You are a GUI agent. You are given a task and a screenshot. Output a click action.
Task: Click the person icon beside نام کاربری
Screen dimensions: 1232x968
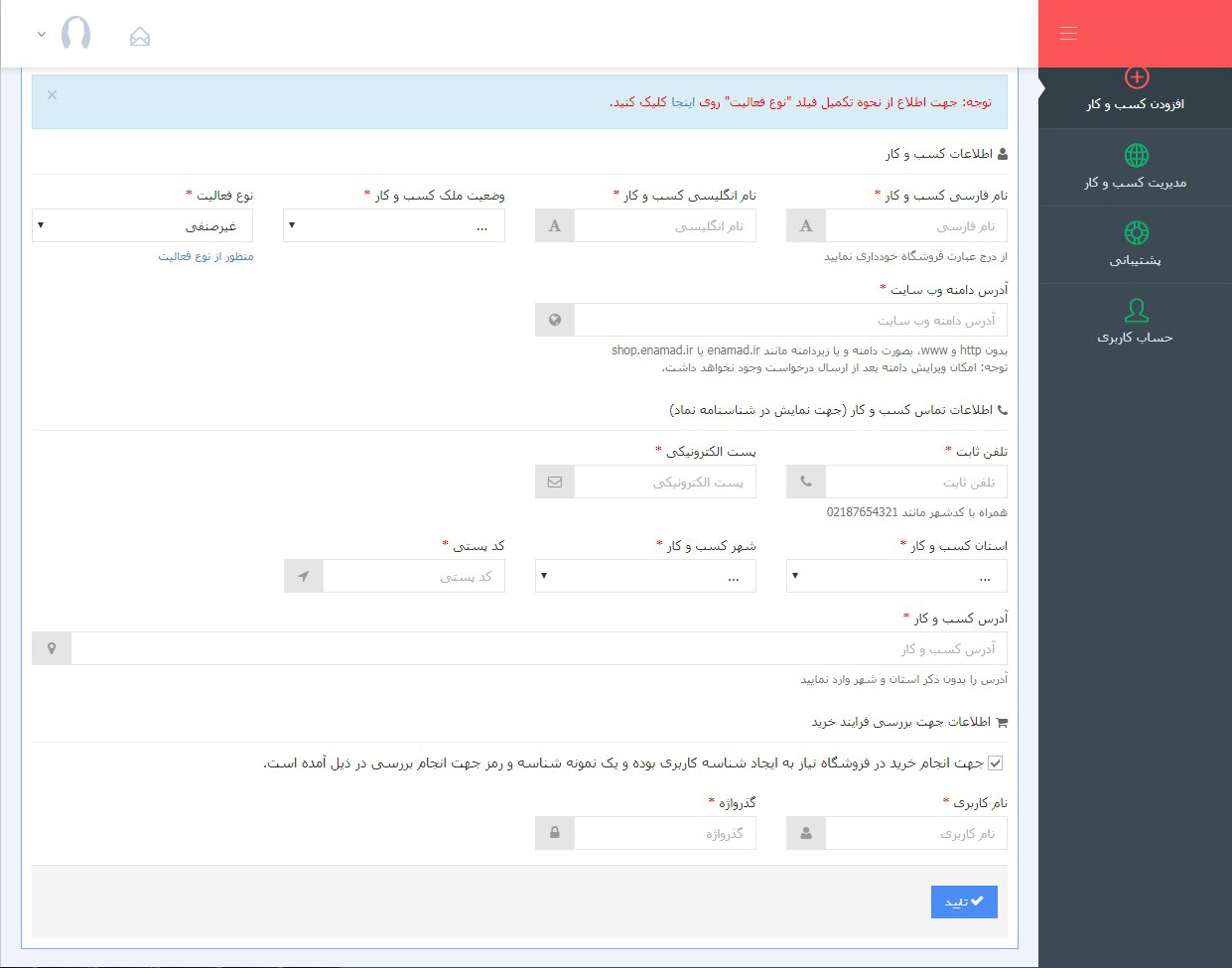click(x=806, y=833)
